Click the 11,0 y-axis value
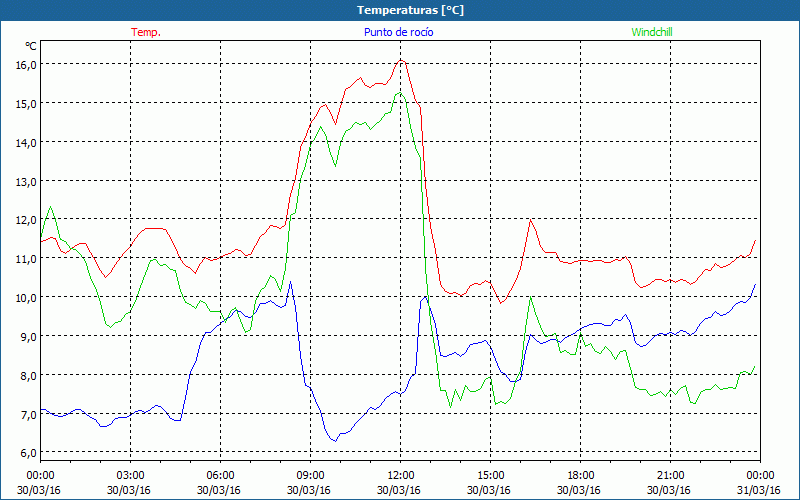The width and height of the screenshot is (800, 500). coord(26,259)
